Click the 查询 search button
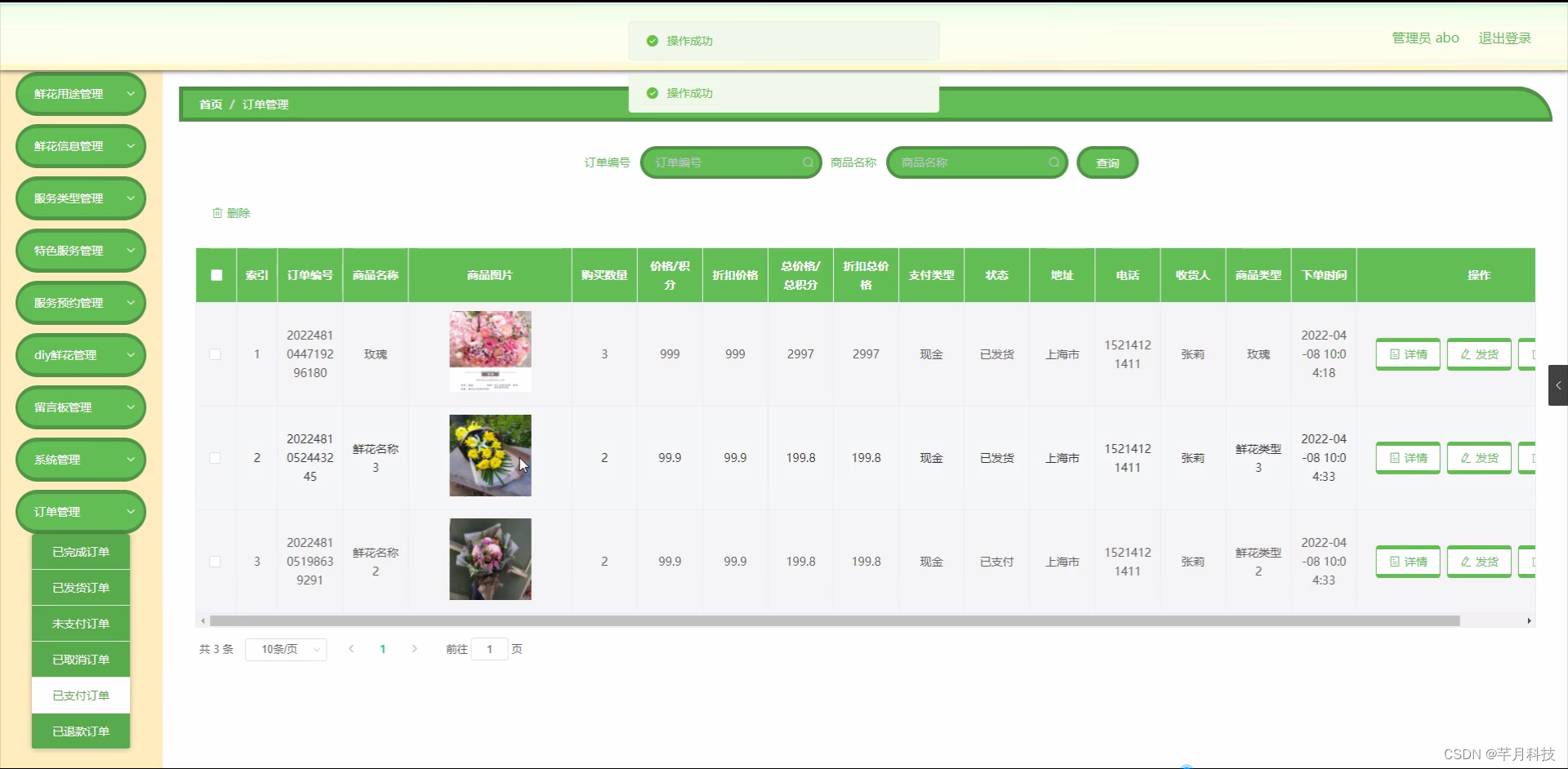Screen dimensions: 1568x769 [x=1107, y=162]
